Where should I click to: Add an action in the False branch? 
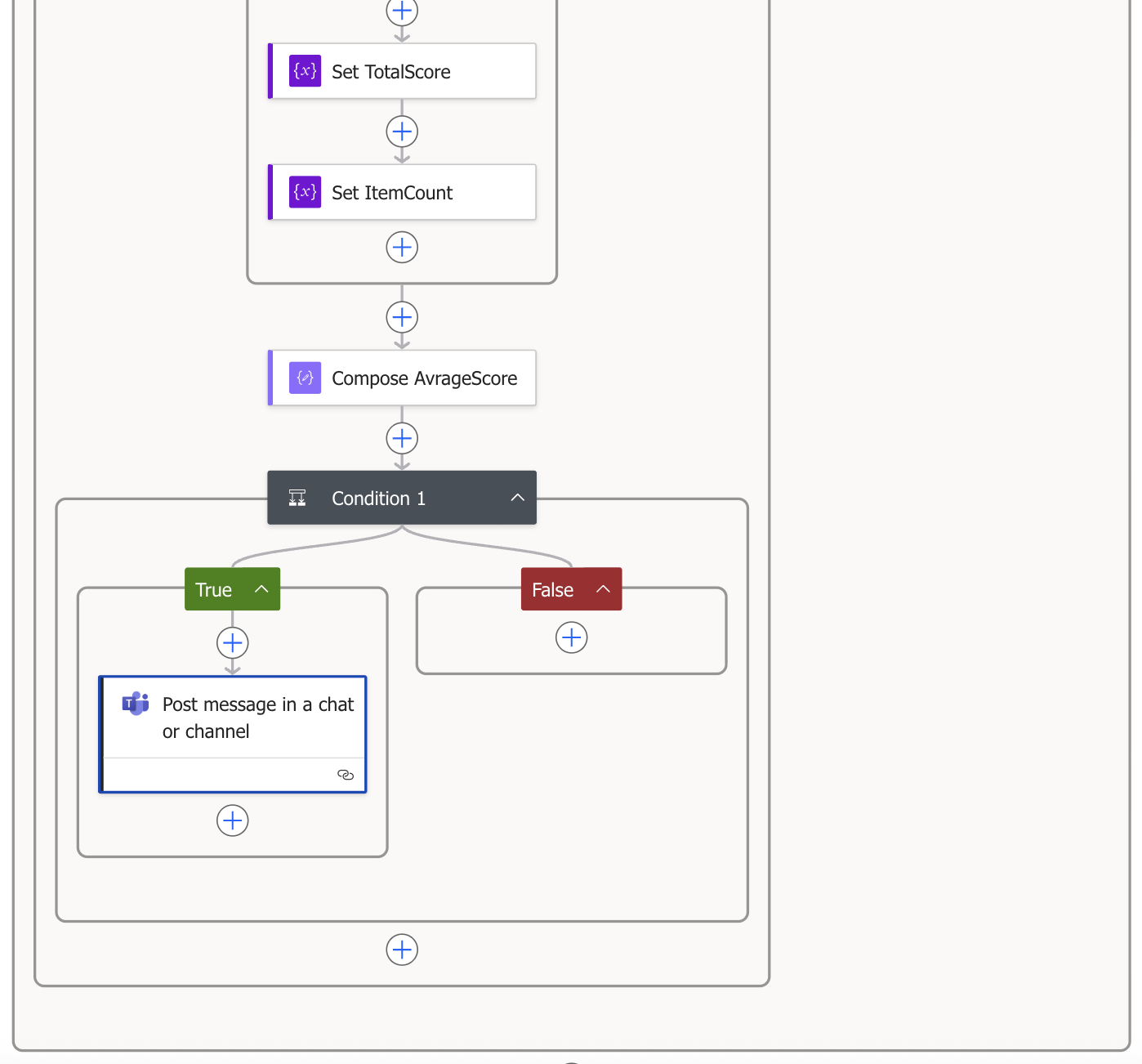point(572,637)
